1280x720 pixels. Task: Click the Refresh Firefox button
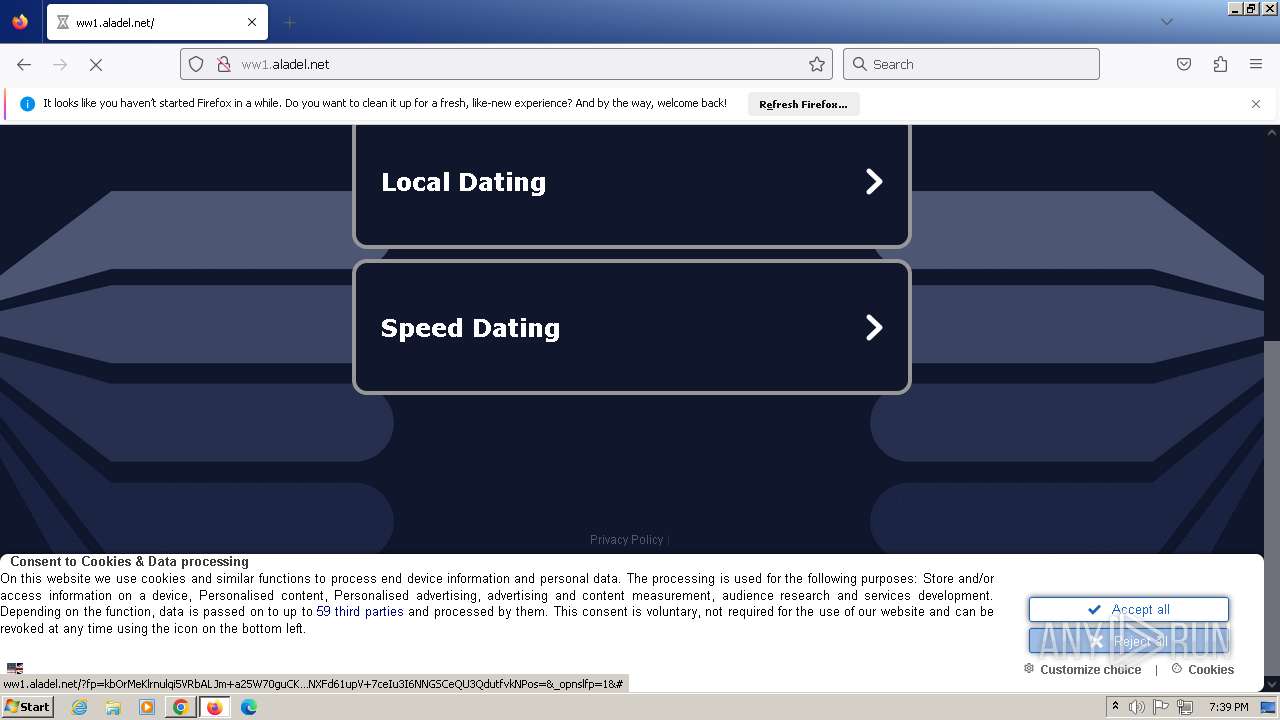[x=803, y=104]
